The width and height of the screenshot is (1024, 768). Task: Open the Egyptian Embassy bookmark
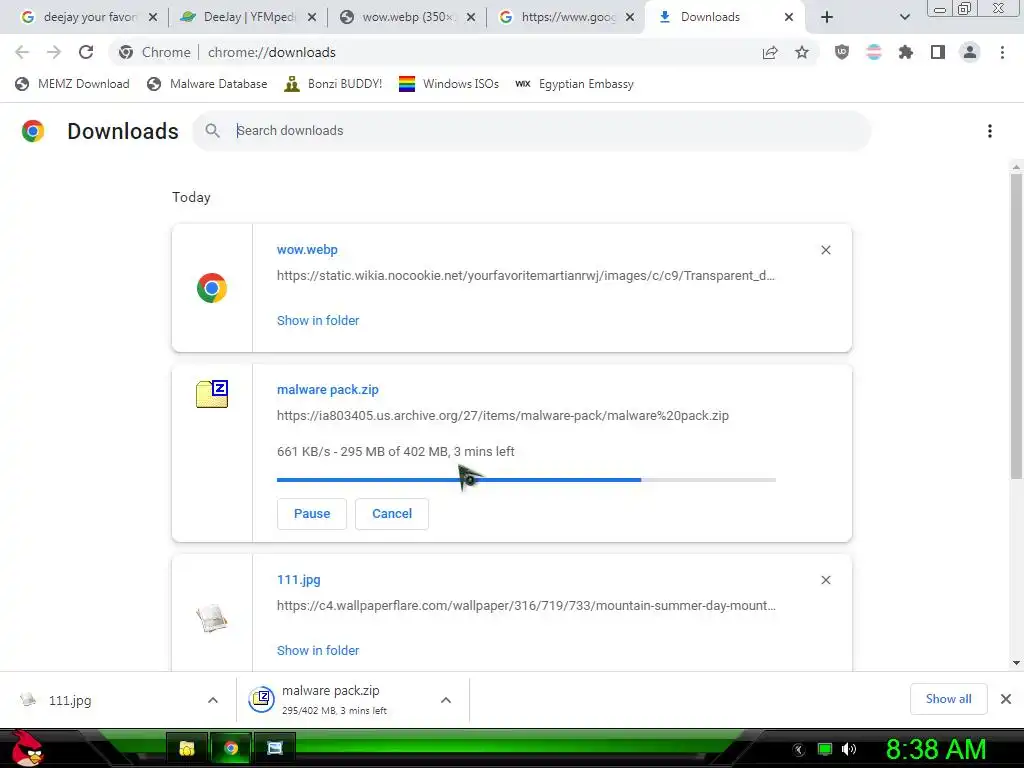click(x=575, y=84)
